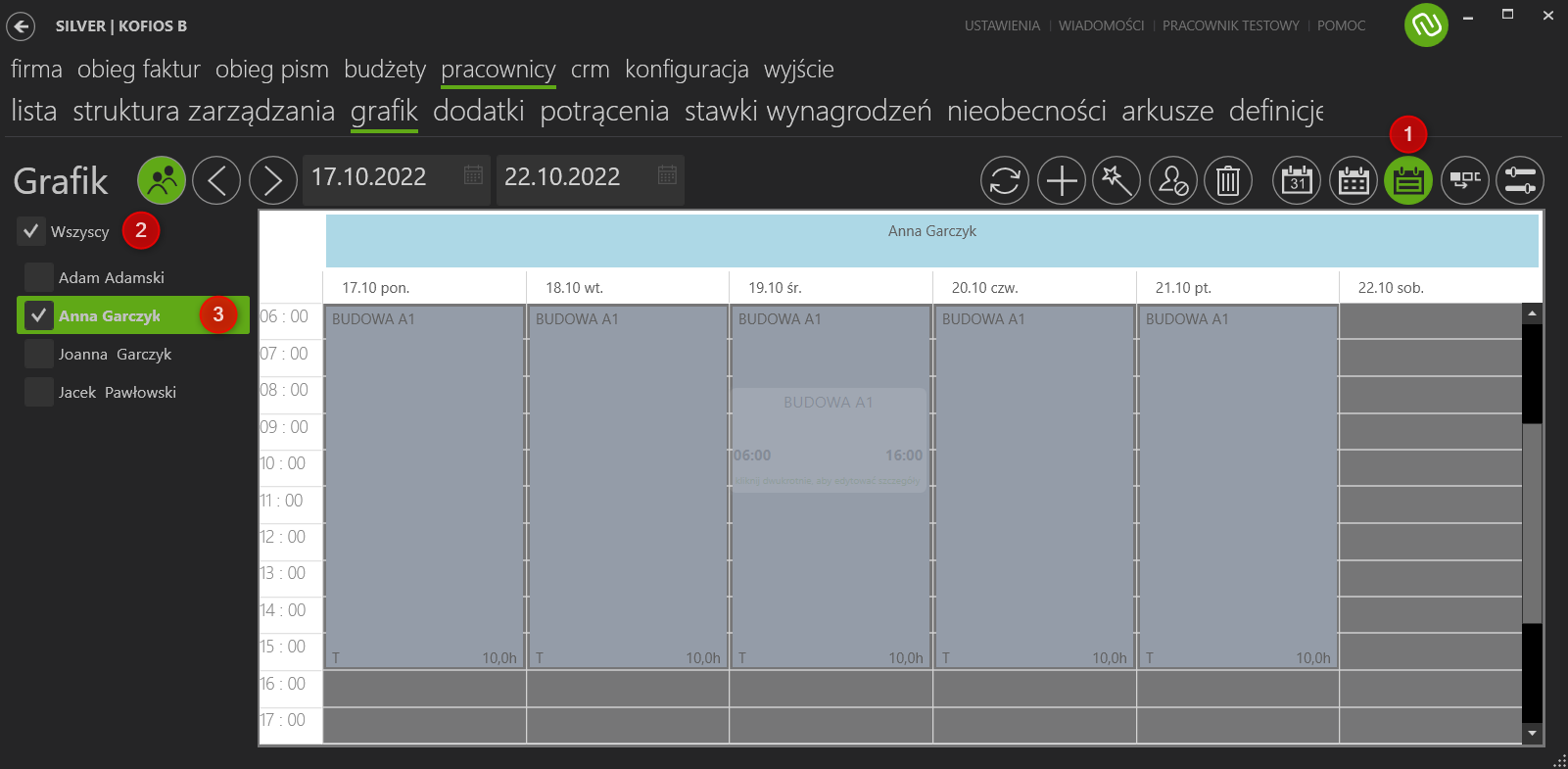Check the Jacek Pawłowski checkbox
Screen dimensions: 1568x769
click(x=39, y=392)
